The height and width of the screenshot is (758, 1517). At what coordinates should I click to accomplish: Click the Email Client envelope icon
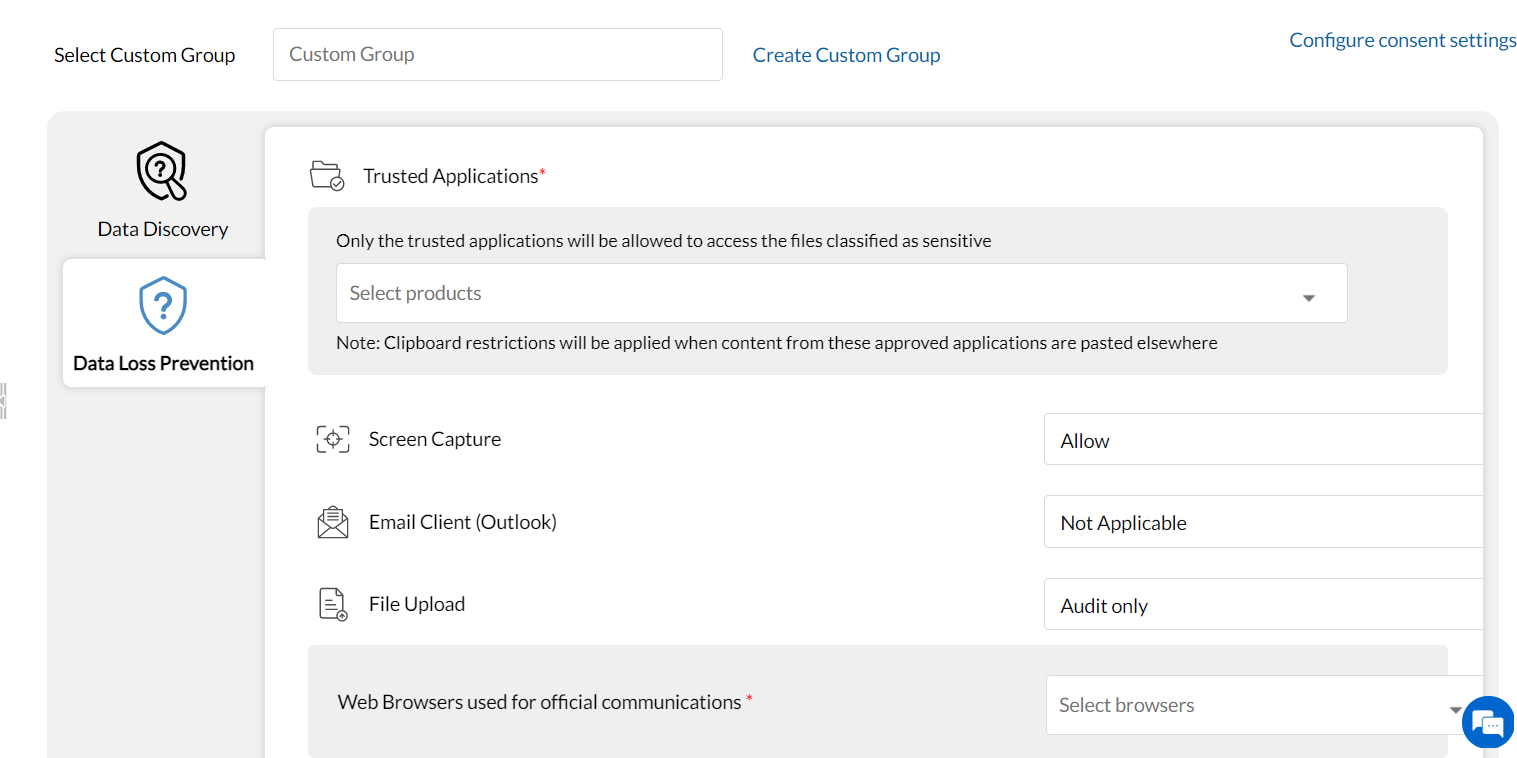click(333, 522)
